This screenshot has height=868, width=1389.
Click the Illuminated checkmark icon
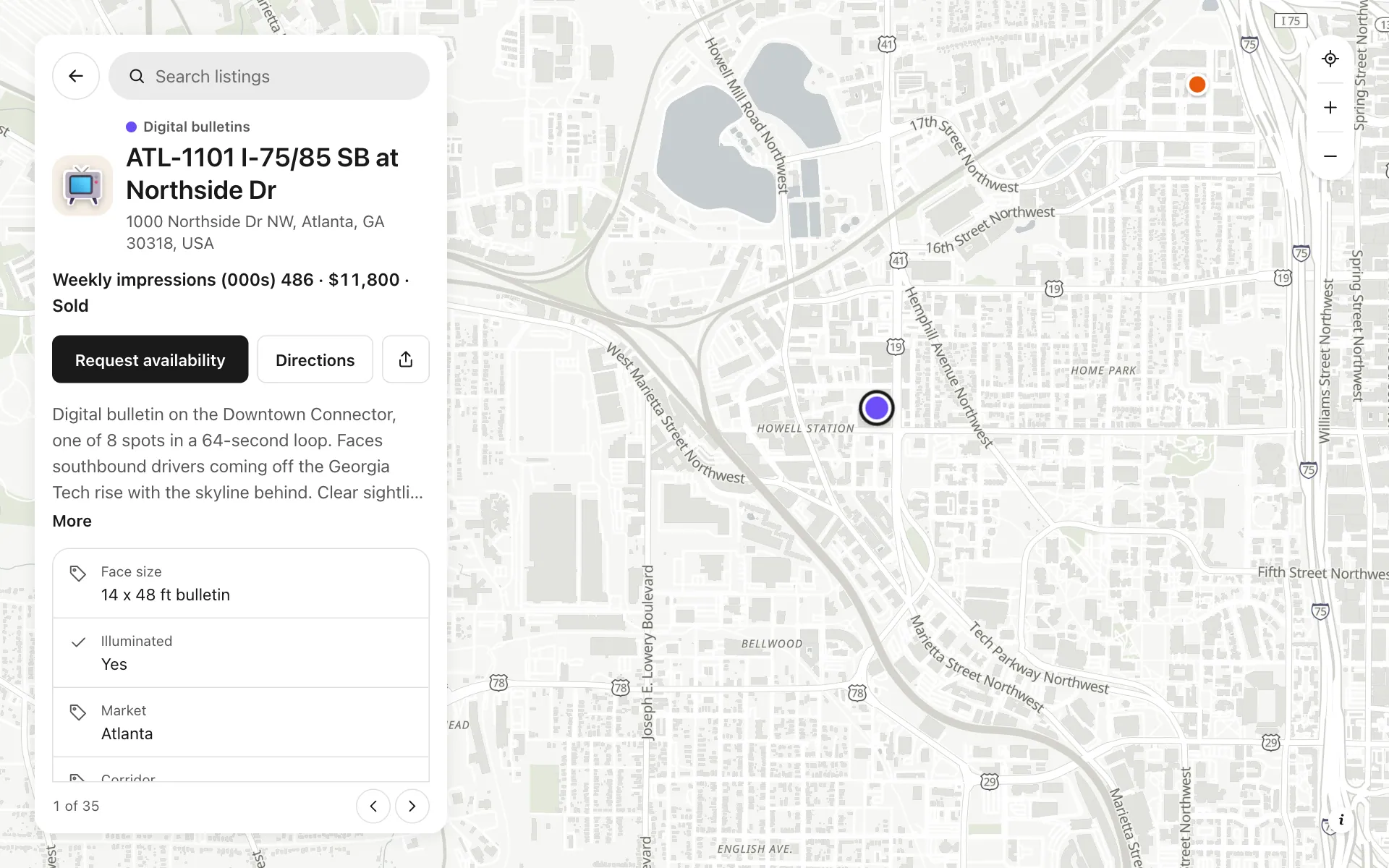[78, 642]
